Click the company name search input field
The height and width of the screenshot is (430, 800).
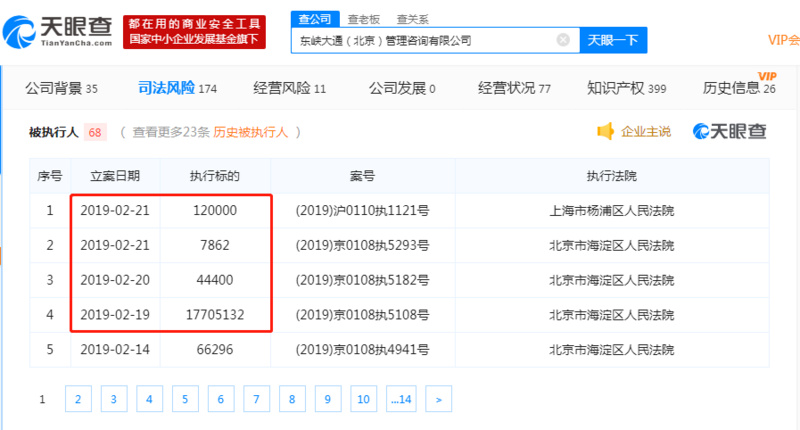(x=420, y=41)
